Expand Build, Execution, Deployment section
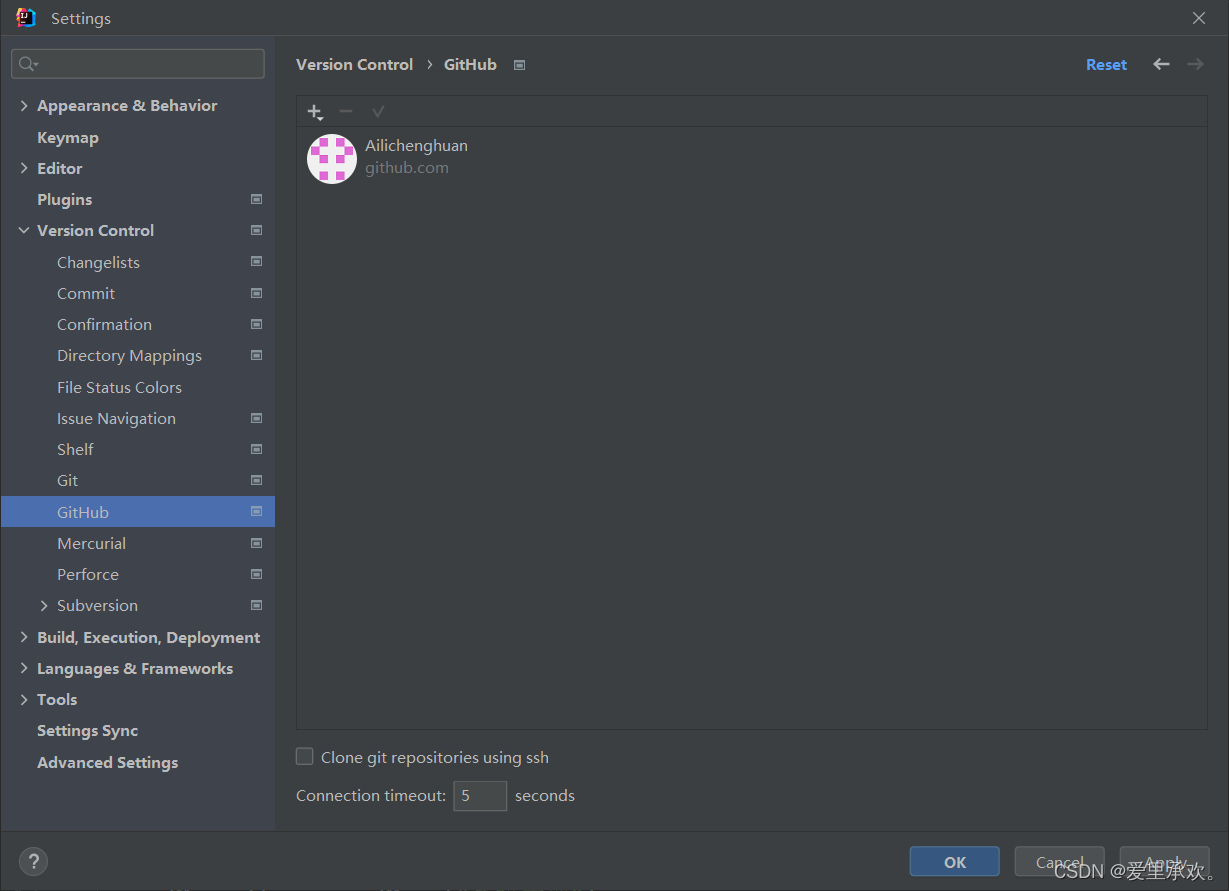The height and width of the screenshot is (891, 1229). 24,637
